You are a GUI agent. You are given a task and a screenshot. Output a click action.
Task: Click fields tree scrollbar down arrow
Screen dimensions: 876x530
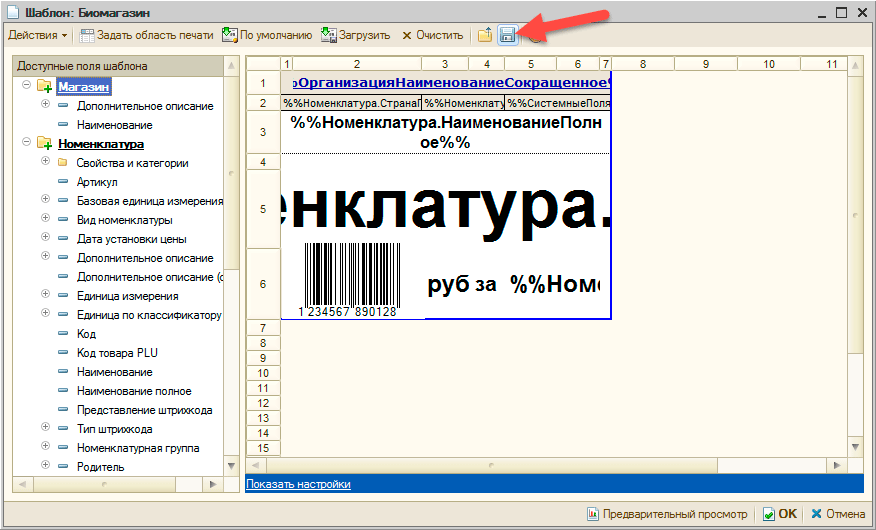[231, 466]
